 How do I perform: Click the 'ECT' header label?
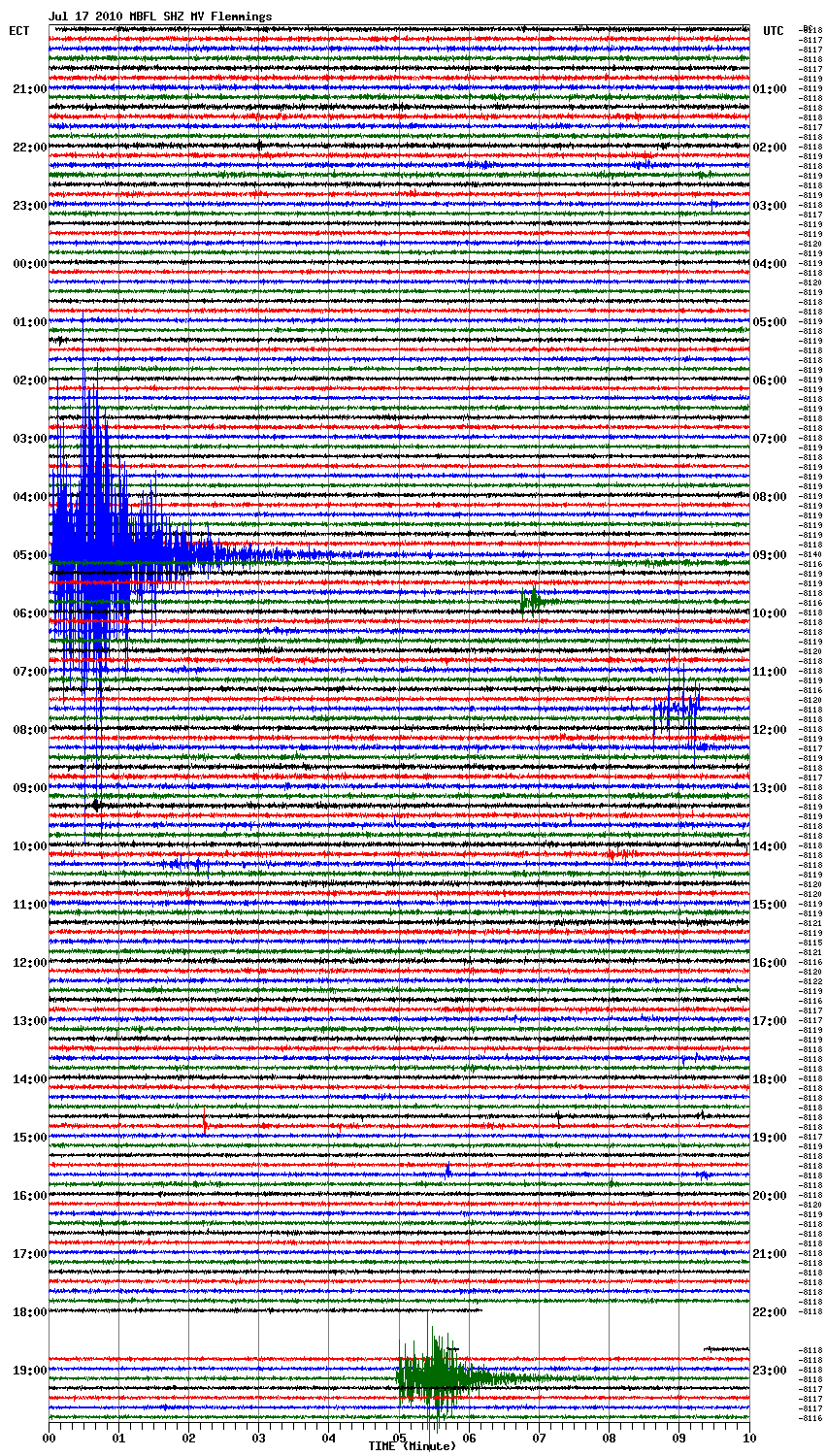point(19,31)
